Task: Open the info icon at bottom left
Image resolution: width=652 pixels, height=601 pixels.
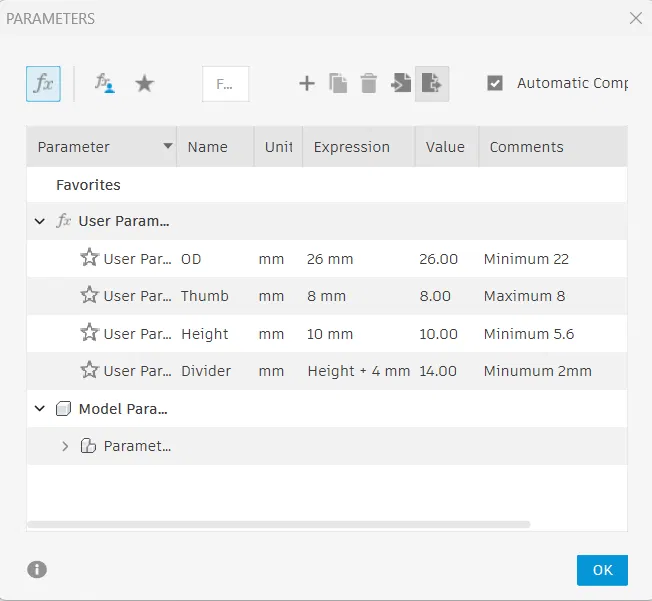Action: [x=37, y=570]
